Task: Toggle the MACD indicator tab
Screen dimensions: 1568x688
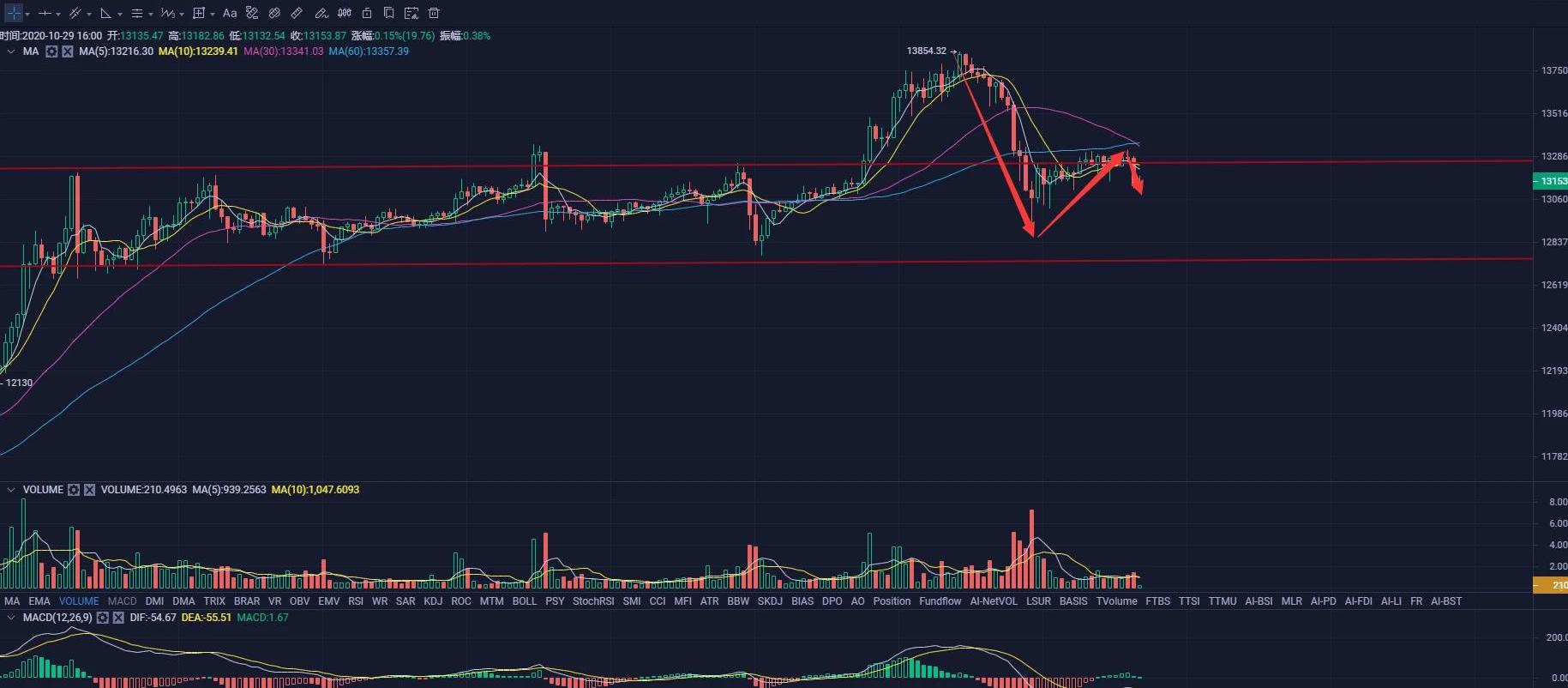Action: coord(123,601)
